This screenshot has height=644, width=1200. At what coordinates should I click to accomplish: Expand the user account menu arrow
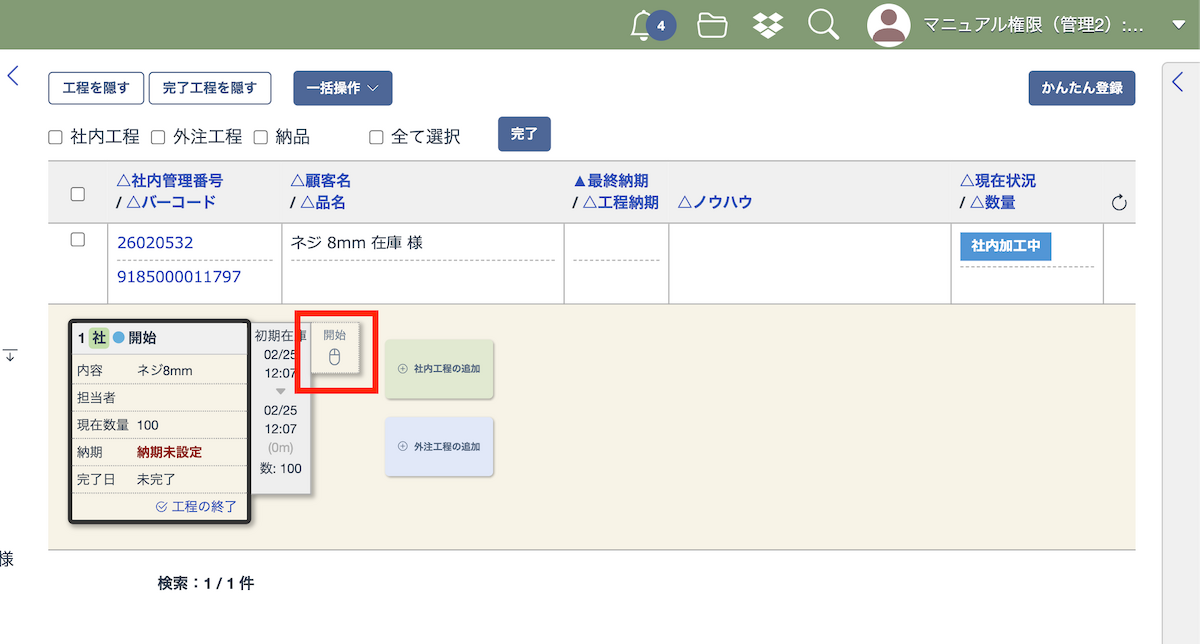1178,25
